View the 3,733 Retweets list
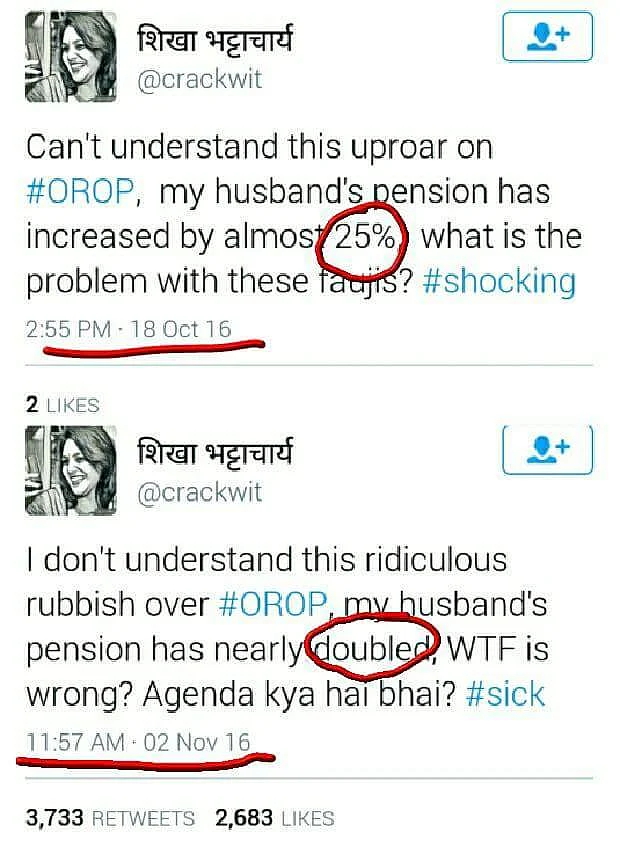Image resolution: width=620 pixels, height=847 pixels. (x=110, y=818)
